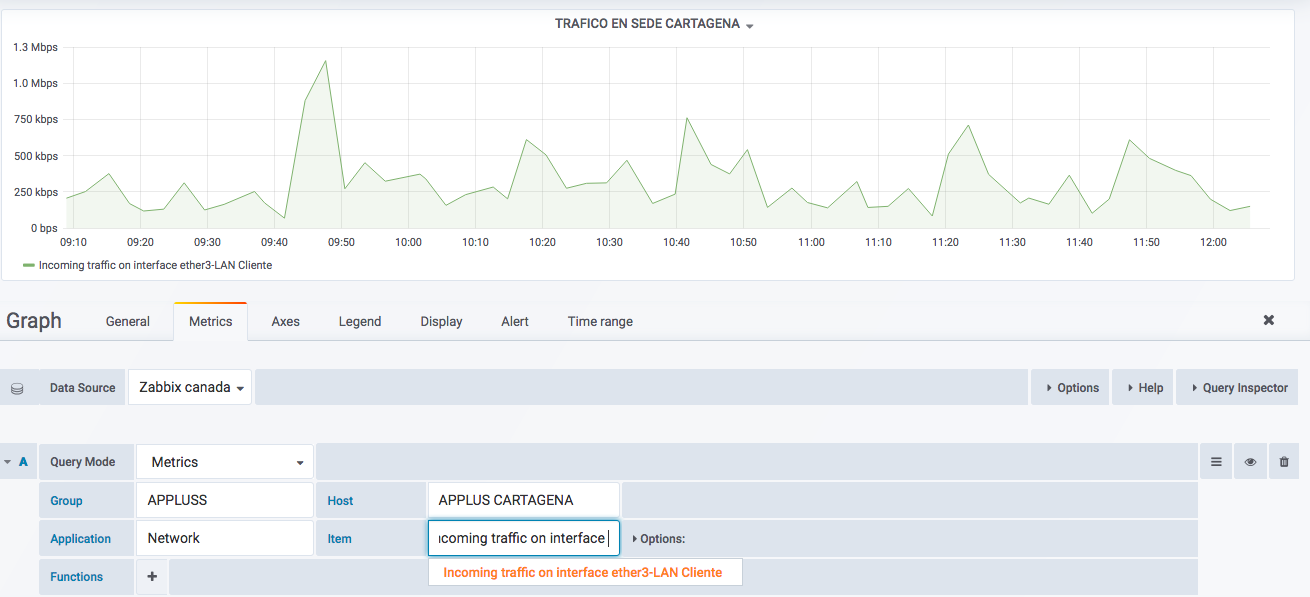Open query A actions with the hamburger icon

pos(1215,461)
